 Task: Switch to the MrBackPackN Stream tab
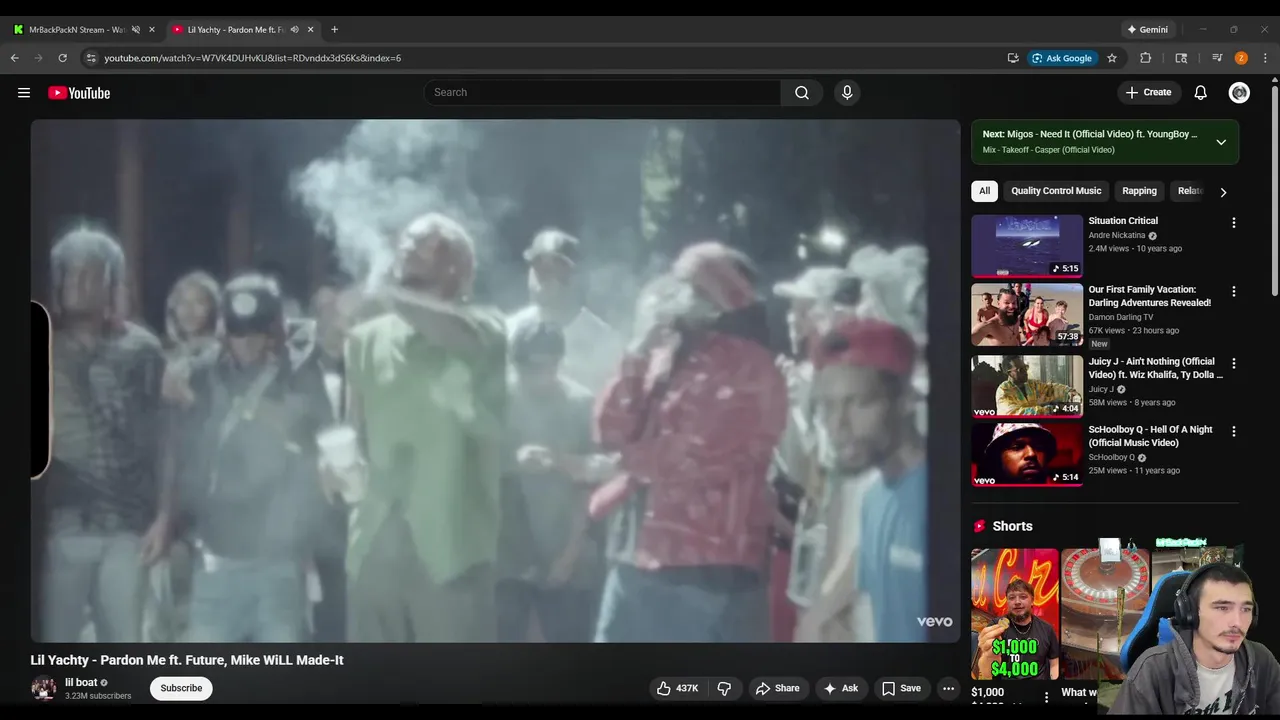click(x=77, y=30)
